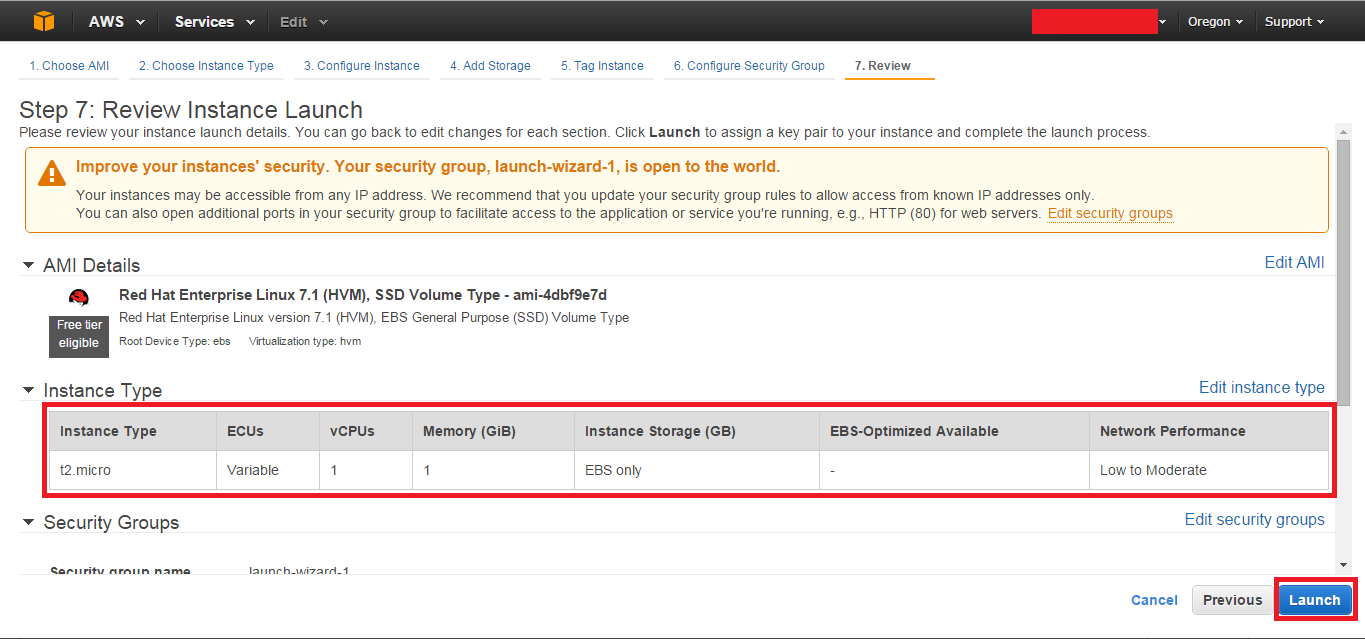Click the AWS orange cube logo

44,21
